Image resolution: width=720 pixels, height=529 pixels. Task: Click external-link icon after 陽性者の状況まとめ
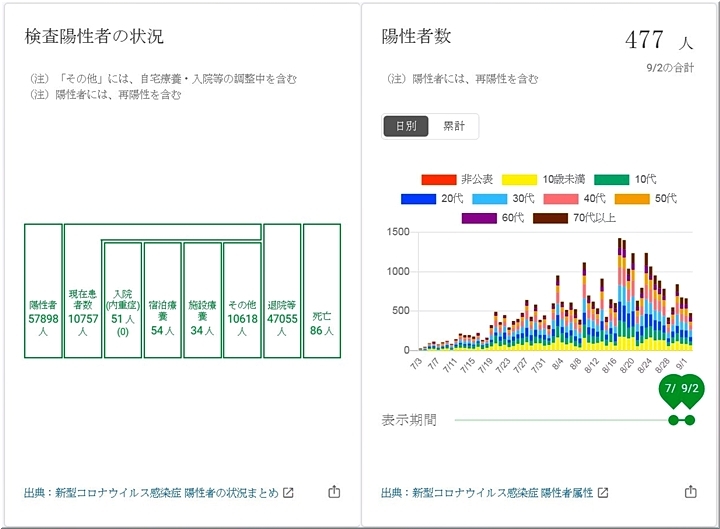(x=288, y=493)
